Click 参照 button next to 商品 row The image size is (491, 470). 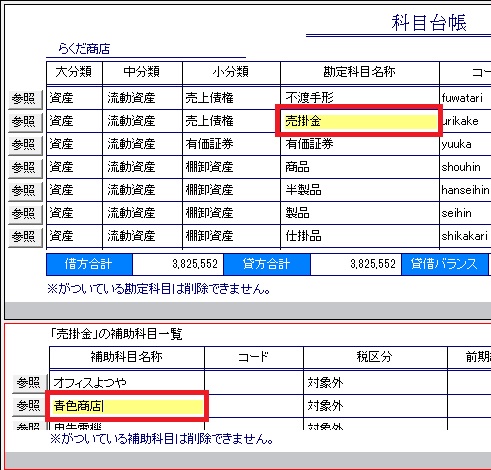(25, 168)
